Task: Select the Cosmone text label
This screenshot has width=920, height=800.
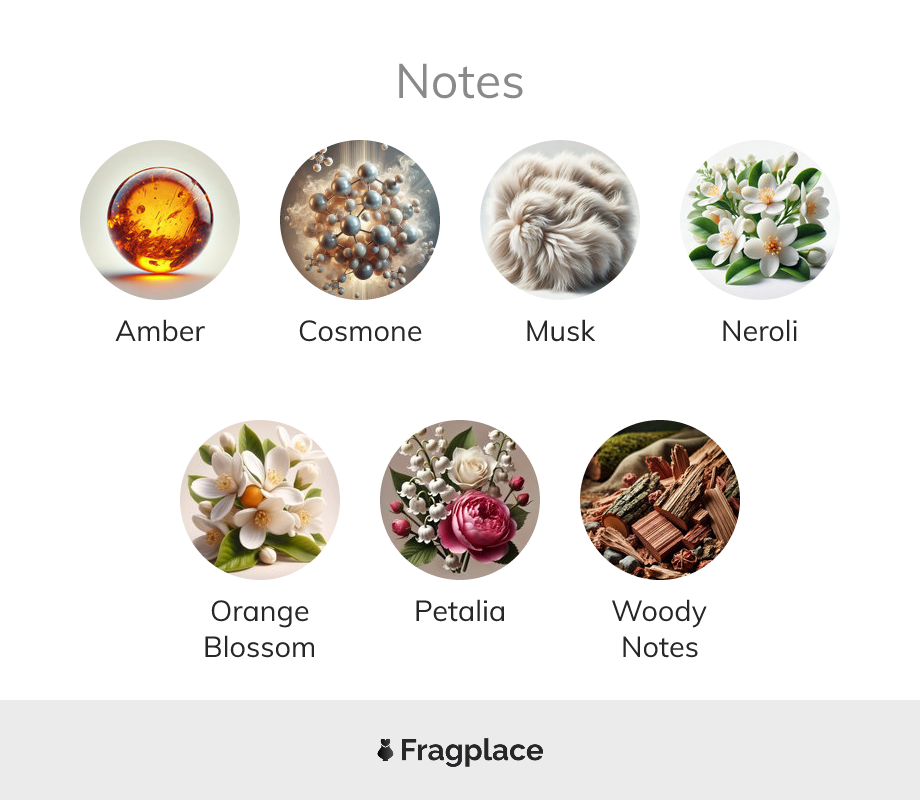Action: coord(360,331)
